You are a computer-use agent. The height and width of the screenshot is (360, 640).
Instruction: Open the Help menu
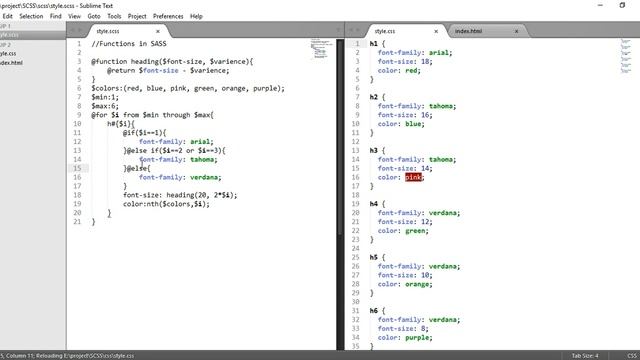196,16
